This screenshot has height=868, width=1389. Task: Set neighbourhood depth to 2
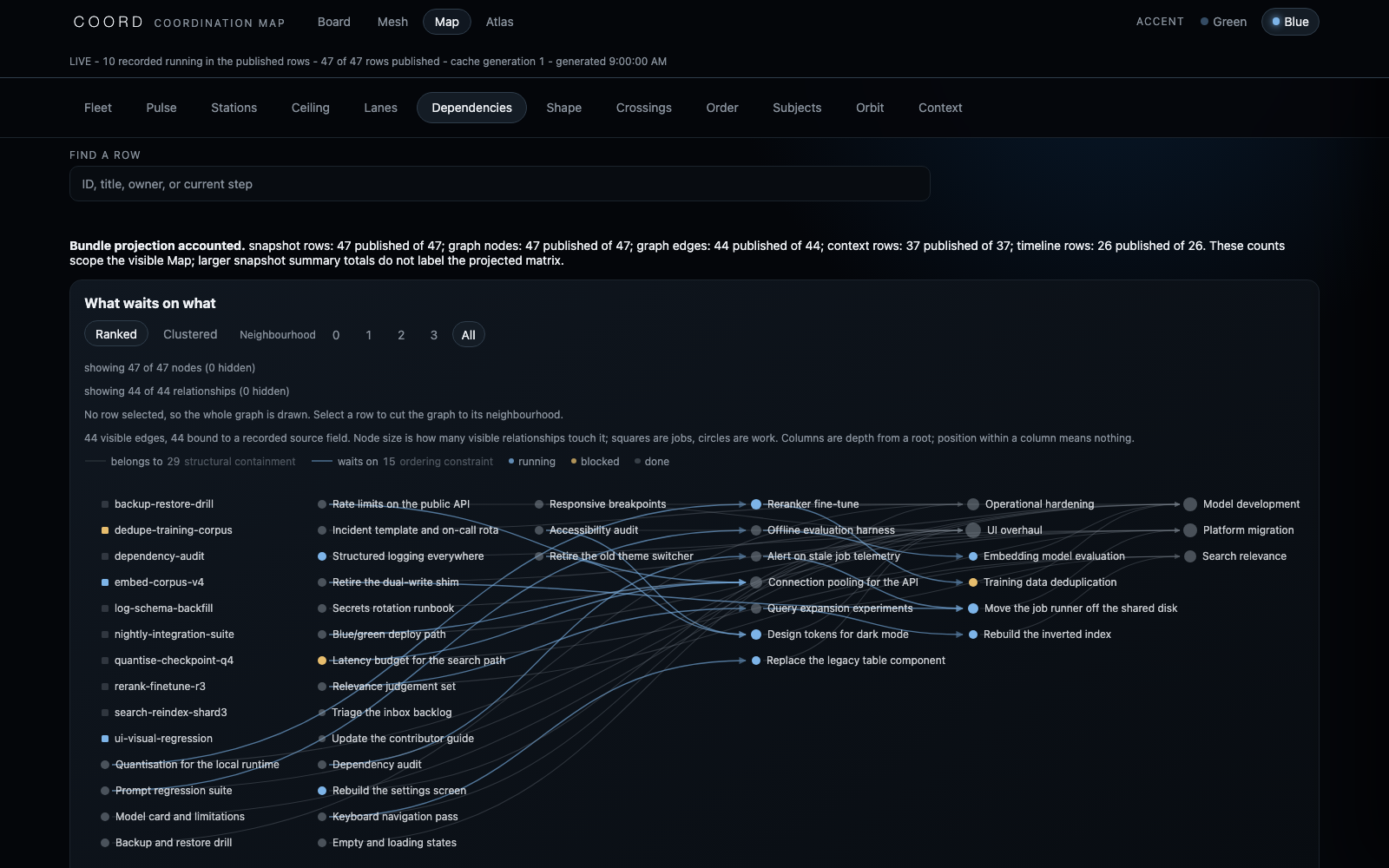pos(401,335)
